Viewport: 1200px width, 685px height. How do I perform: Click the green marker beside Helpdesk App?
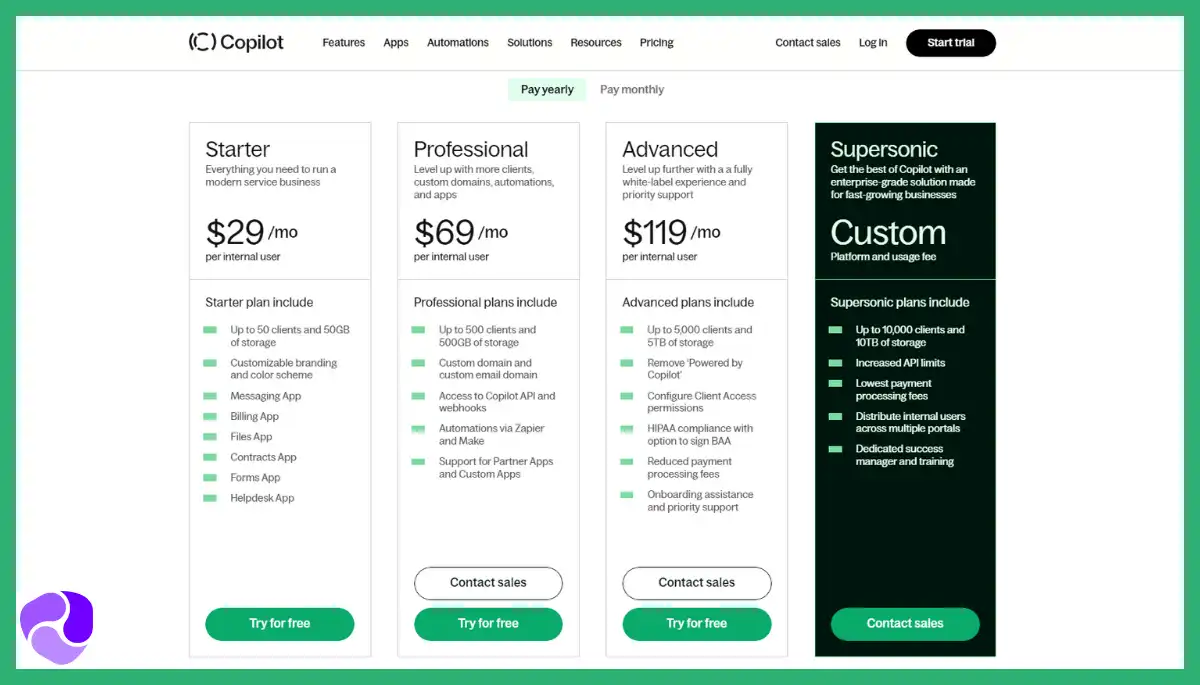coord(210,498)
